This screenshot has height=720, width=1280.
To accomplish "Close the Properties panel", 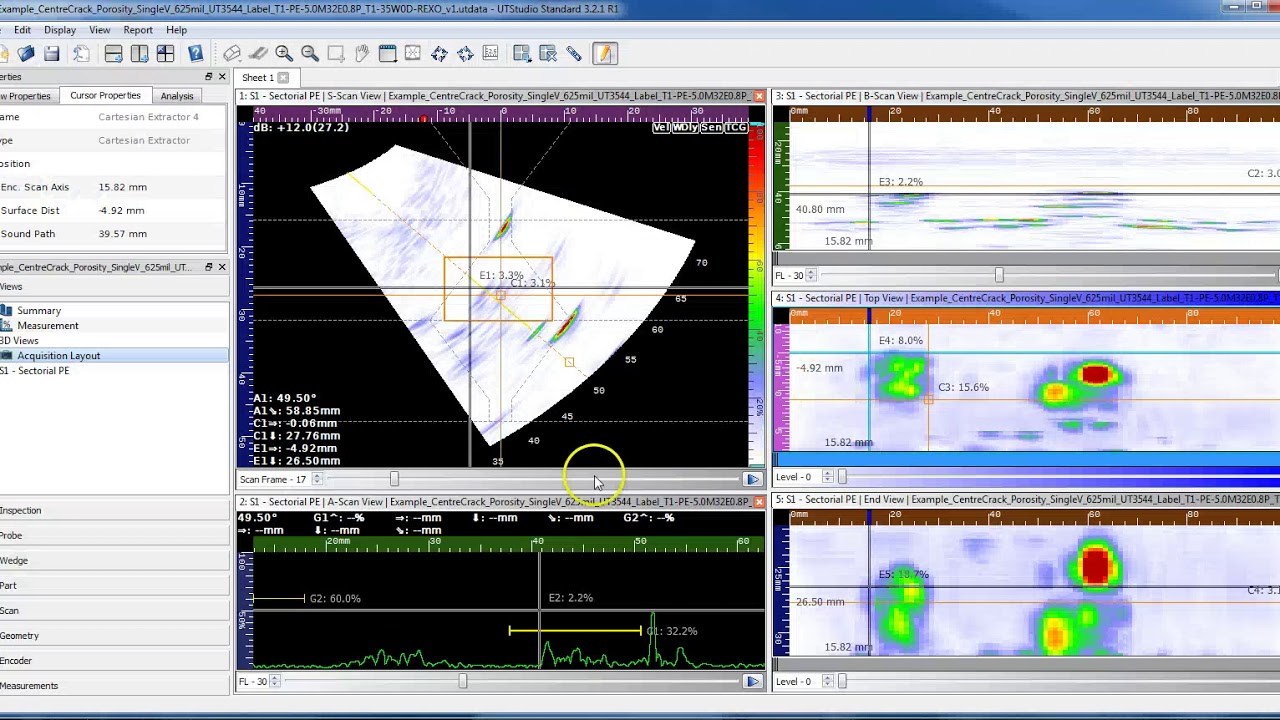I will click(221, 77).
